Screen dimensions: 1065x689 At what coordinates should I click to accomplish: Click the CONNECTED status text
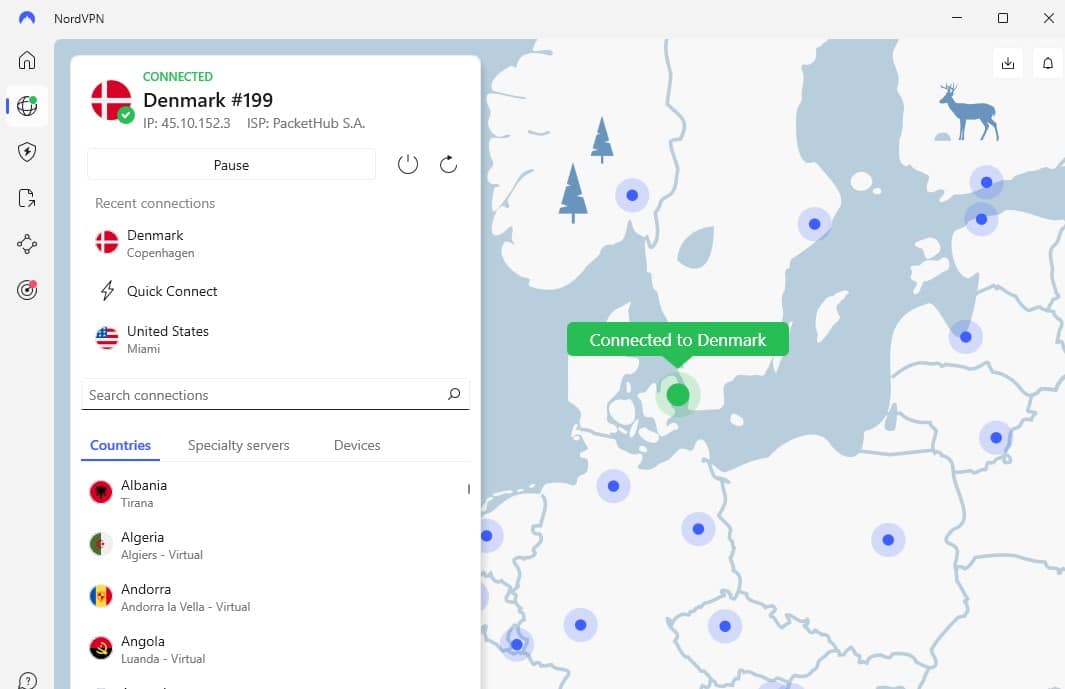(178, 77)
